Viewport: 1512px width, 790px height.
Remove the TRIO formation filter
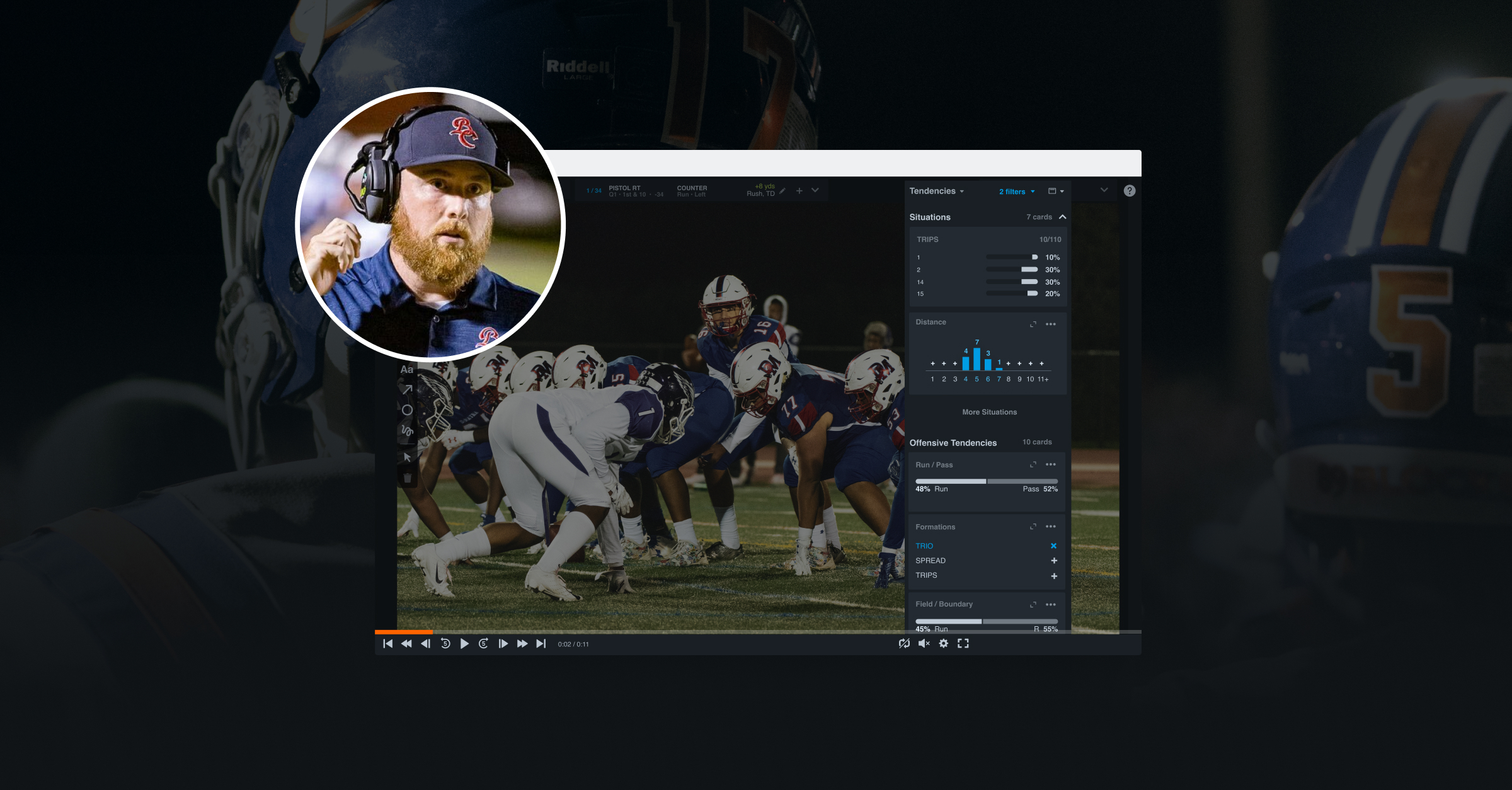click(1053, 546)
